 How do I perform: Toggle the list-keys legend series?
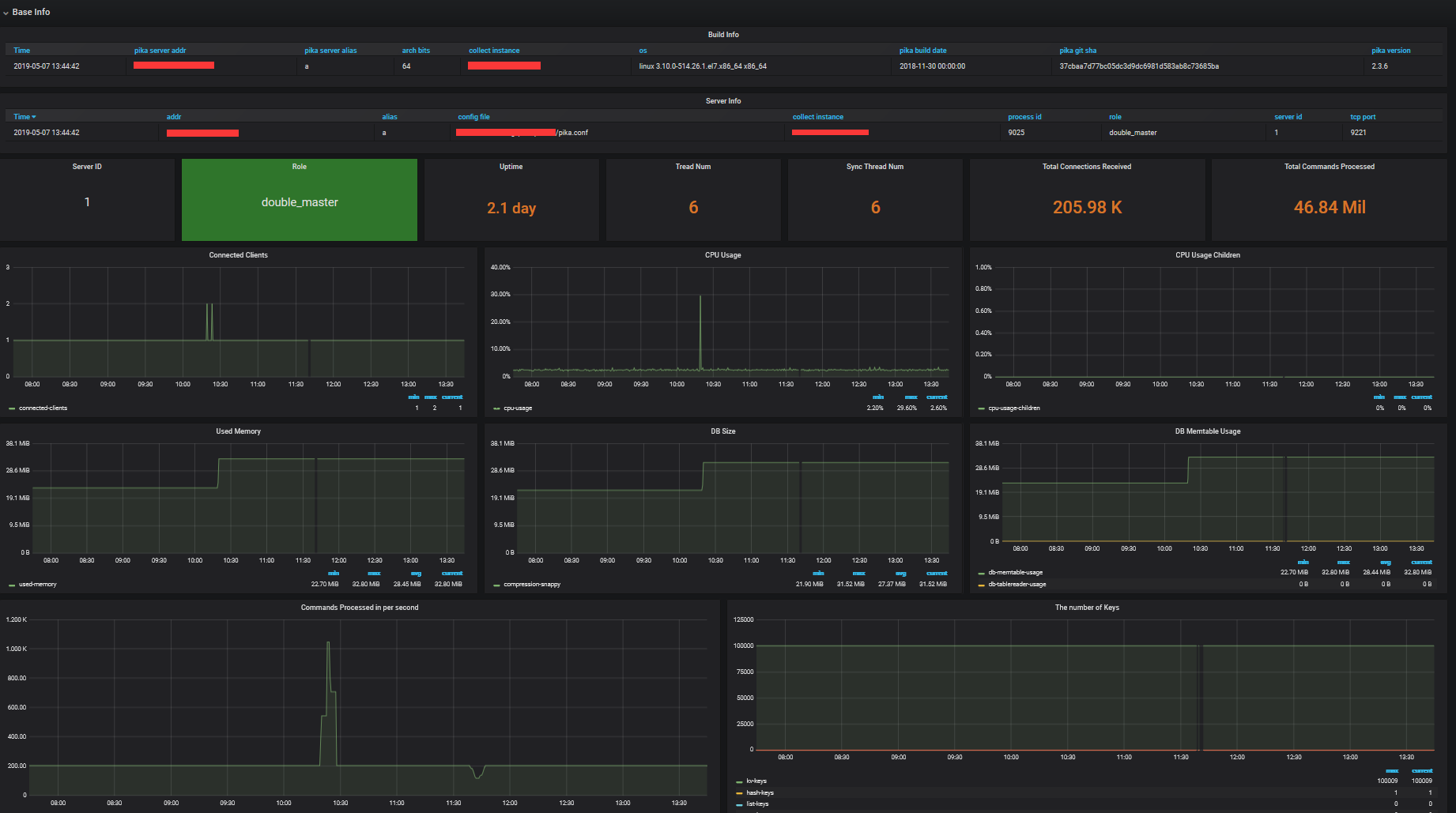[x=757, y=804]
